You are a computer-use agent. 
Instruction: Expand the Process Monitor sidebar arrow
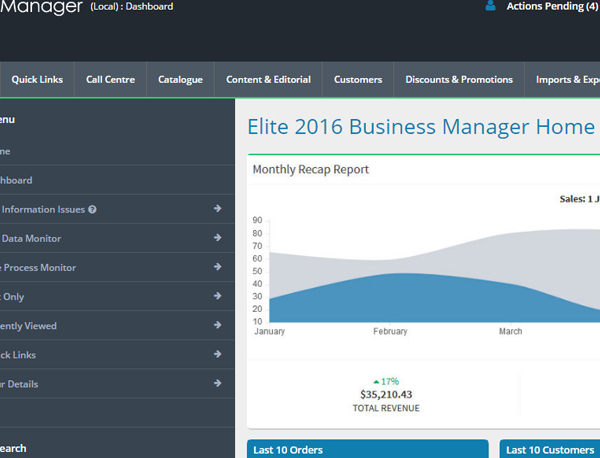pyautogui.click(x=217, y=268)
